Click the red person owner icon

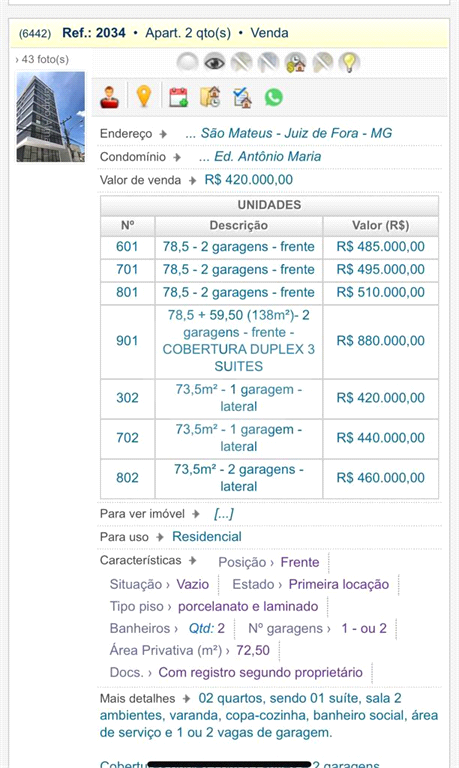(x=110, y=96)
